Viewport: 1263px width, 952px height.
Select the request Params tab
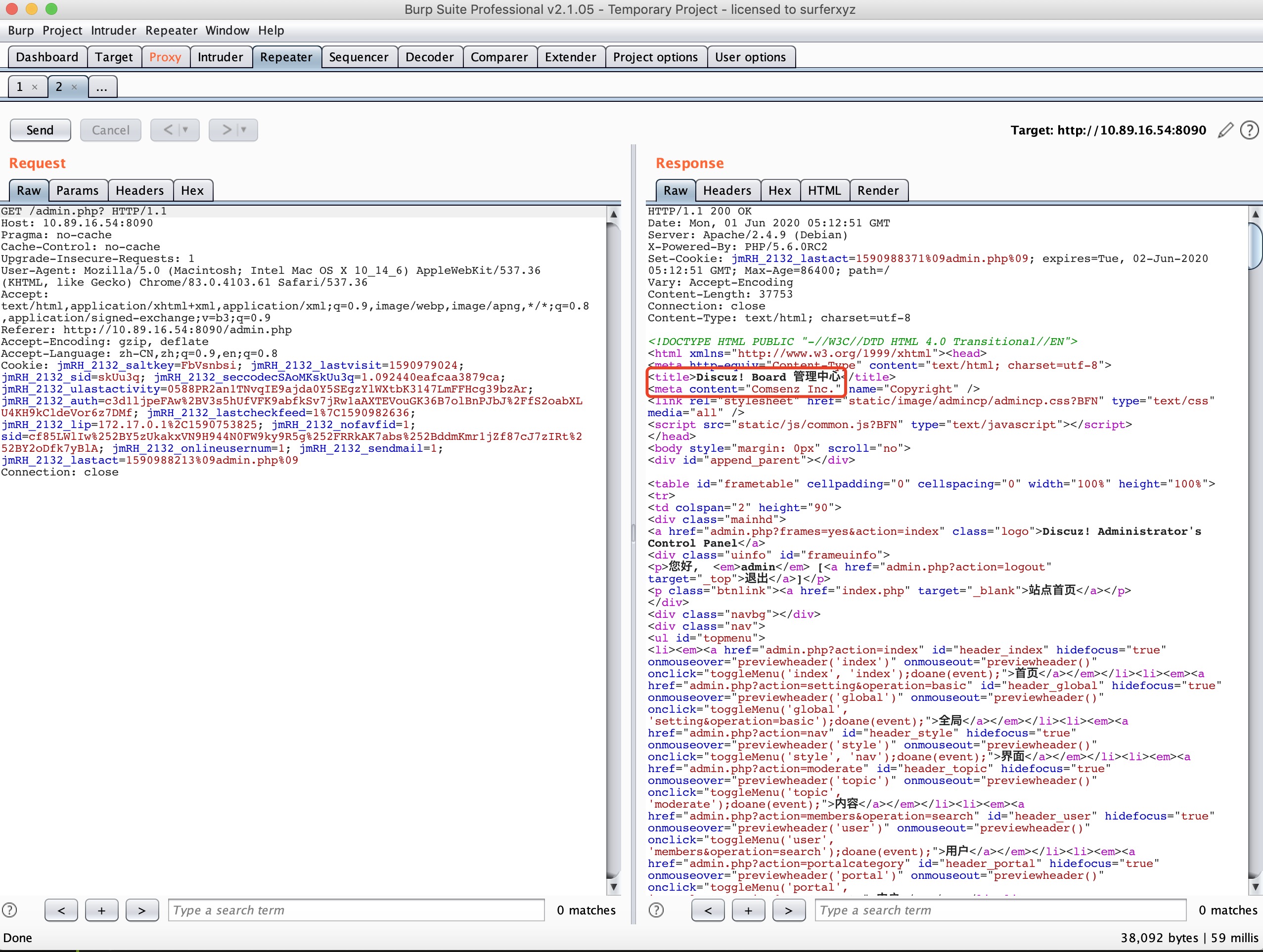[x=77, y=191]
